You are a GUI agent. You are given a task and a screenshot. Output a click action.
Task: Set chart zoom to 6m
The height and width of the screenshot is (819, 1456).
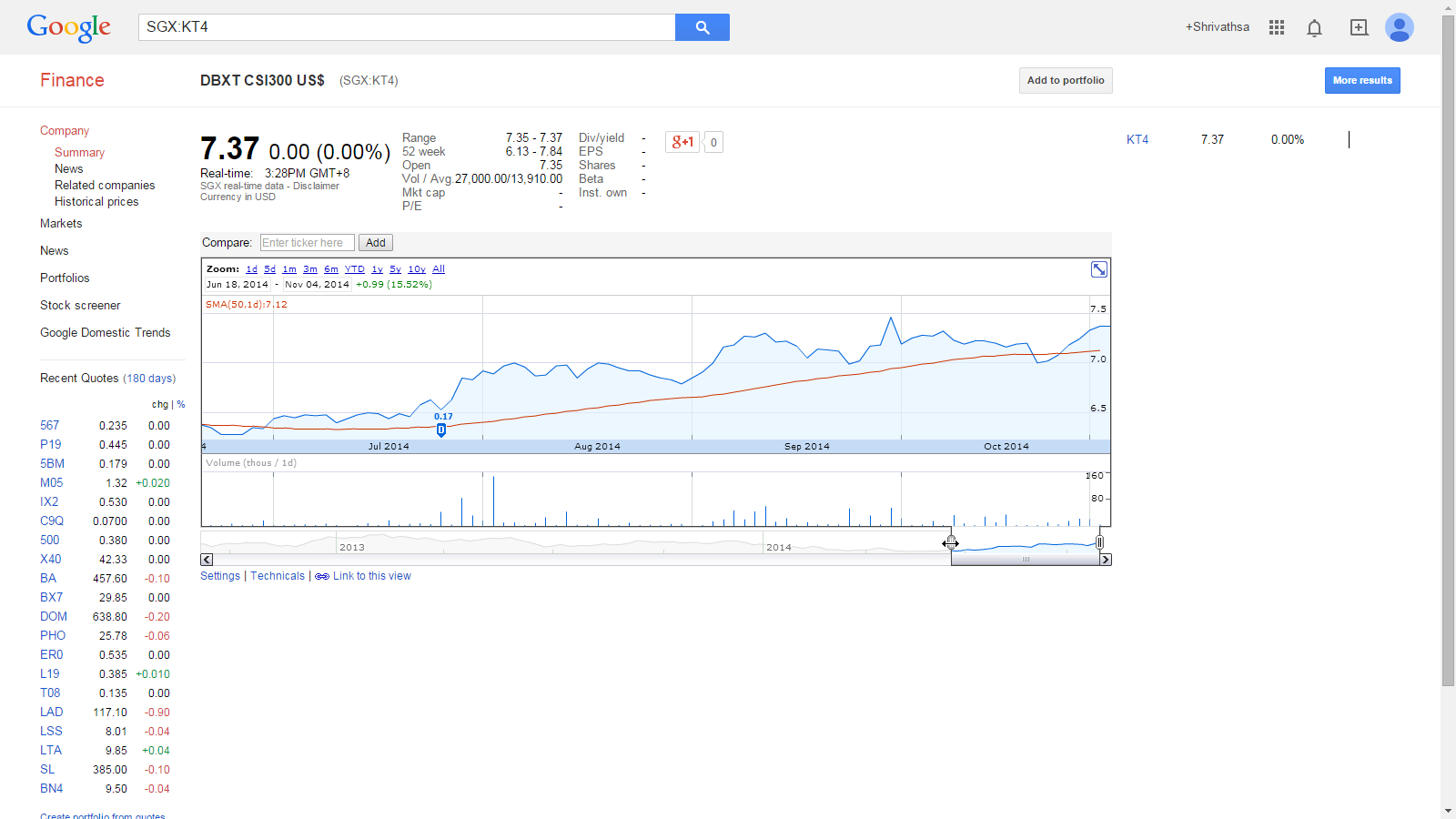331,269
